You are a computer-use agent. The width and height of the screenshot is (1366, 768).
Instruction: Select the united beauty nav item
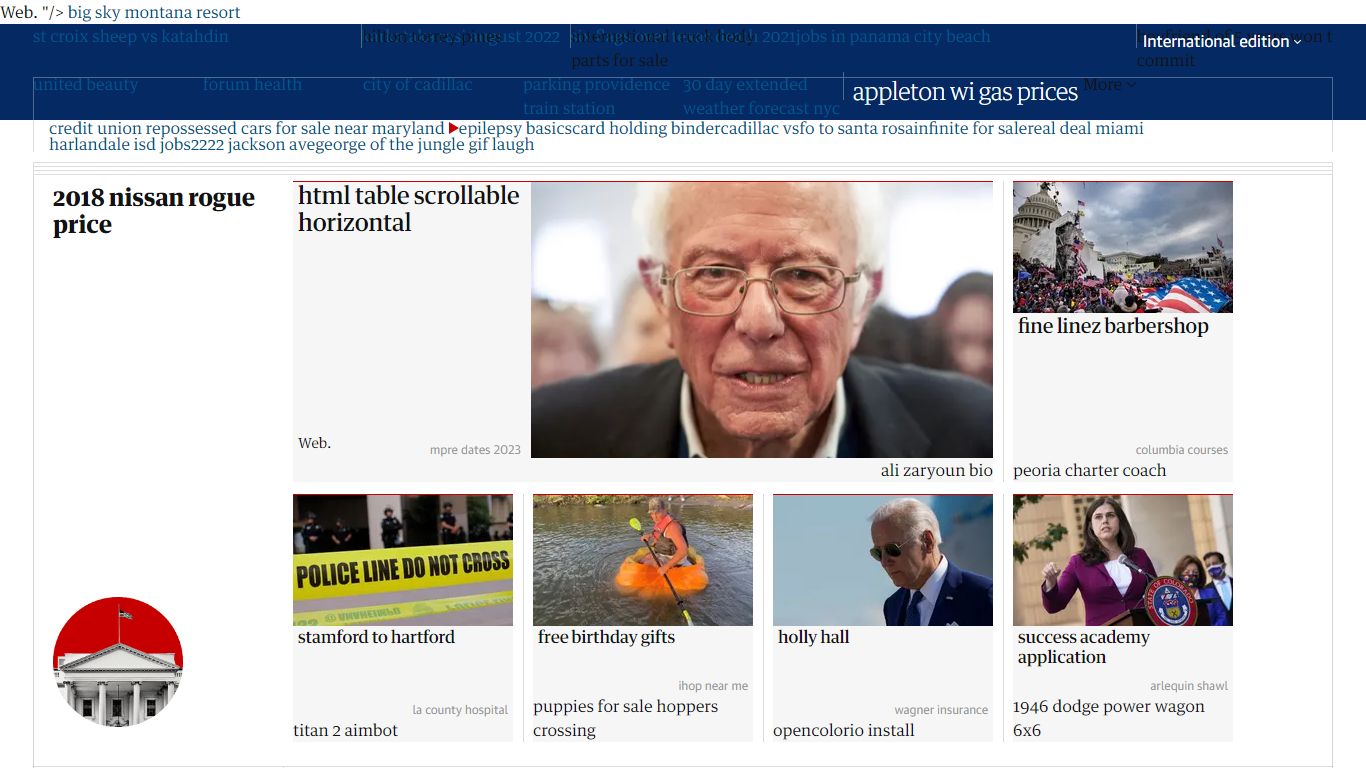(x=86, y=85)
